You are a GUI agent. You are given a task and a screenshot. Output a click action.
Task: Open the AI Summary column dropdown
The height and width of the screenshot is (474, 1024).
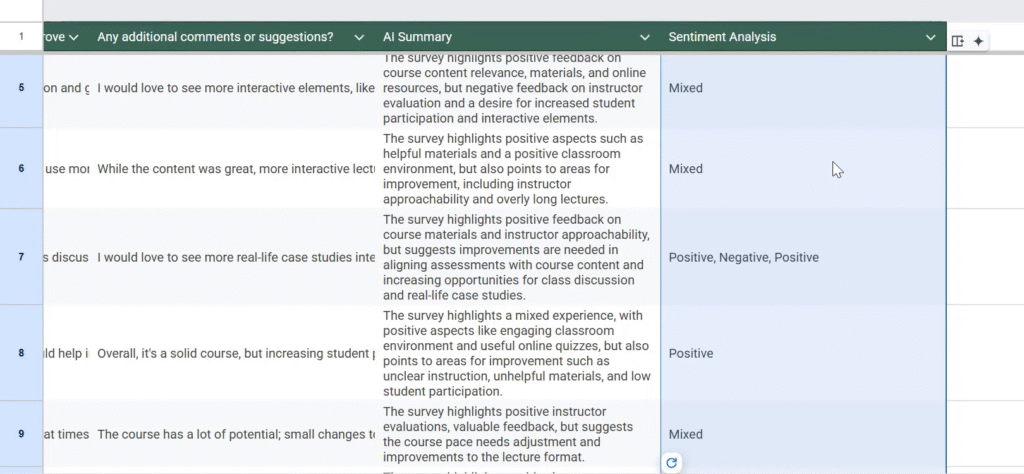click(645, 37)
